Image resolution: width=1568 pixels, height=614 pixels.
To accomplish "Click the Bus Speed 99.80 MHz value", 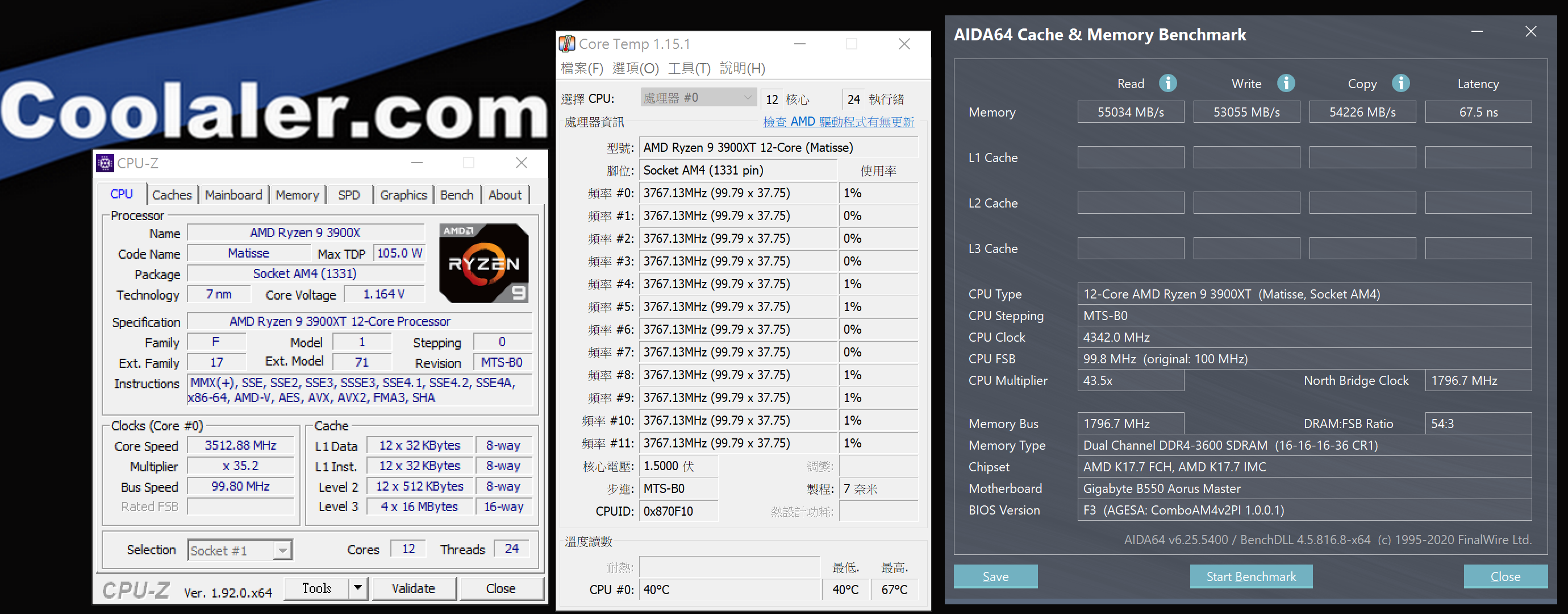I will click(x=240, y=486).
